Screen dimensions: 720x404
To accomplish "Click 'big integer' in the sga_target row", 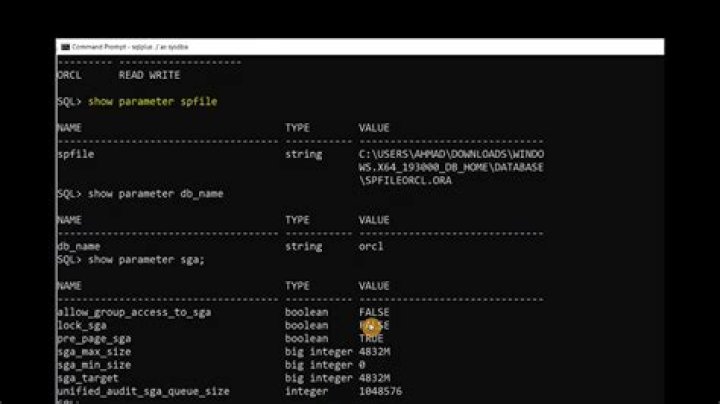I will 318,379.
